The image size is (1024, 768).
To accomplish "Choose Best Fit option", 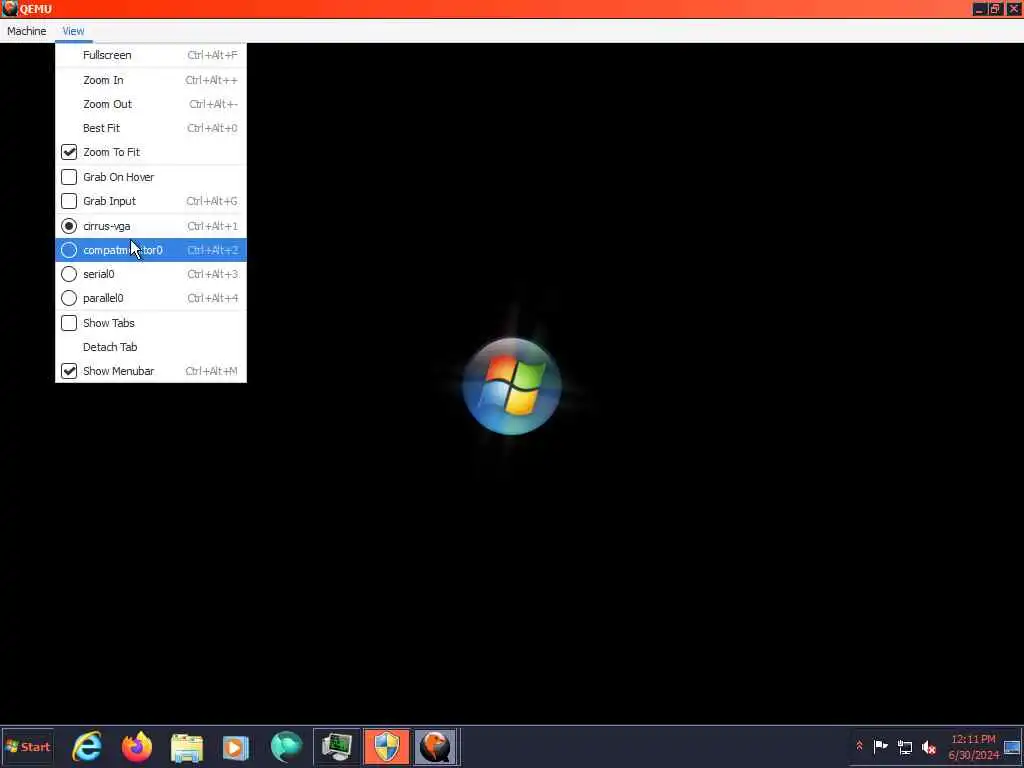I will pyautogui.click(x=151, y=128).
